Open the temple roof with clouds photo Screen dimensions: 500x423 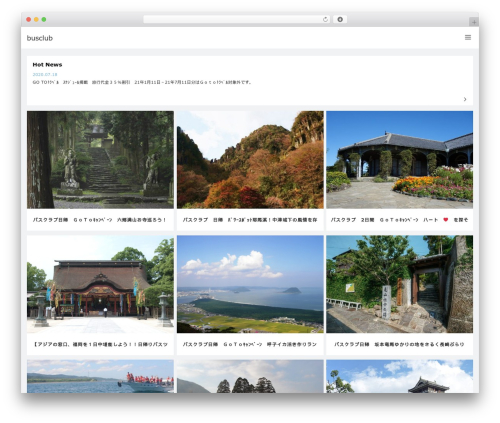click(x=399, y=376)
